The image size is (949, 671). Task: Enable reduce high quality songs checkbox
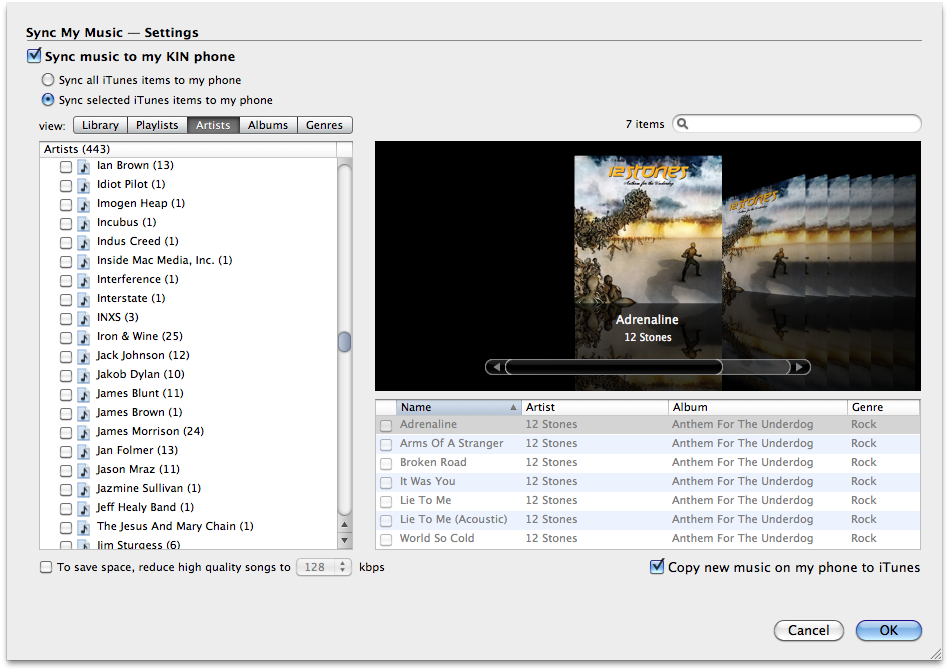(x=46, y=567)
